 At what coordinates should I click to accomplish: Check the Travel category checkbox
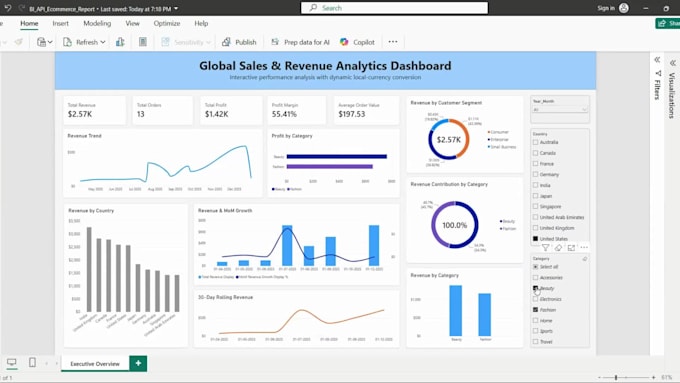coord(536,342)
